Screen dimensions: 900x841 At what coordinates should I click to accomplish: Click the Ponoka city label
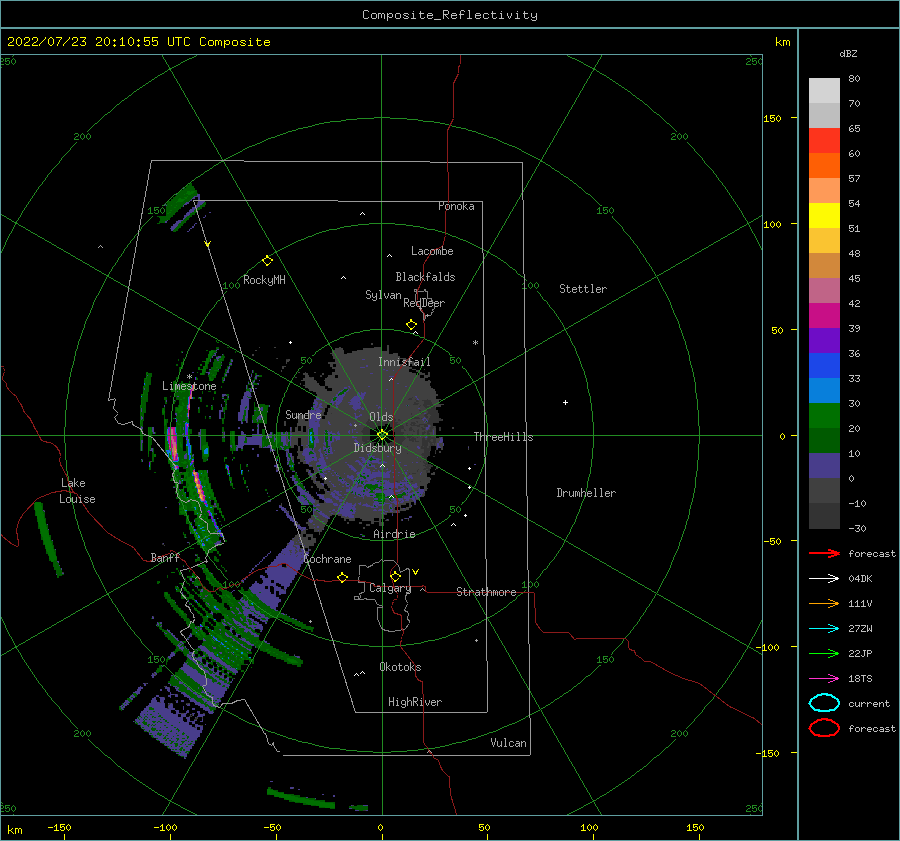pos(456,206)
